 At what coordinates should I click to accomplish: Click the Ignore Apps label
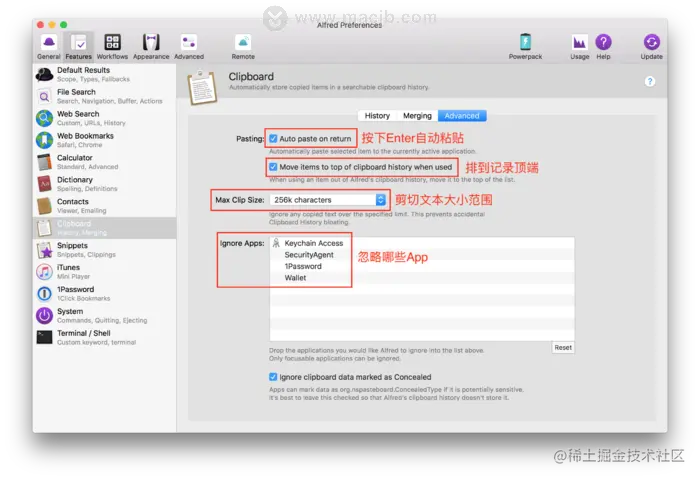(242, 243)
